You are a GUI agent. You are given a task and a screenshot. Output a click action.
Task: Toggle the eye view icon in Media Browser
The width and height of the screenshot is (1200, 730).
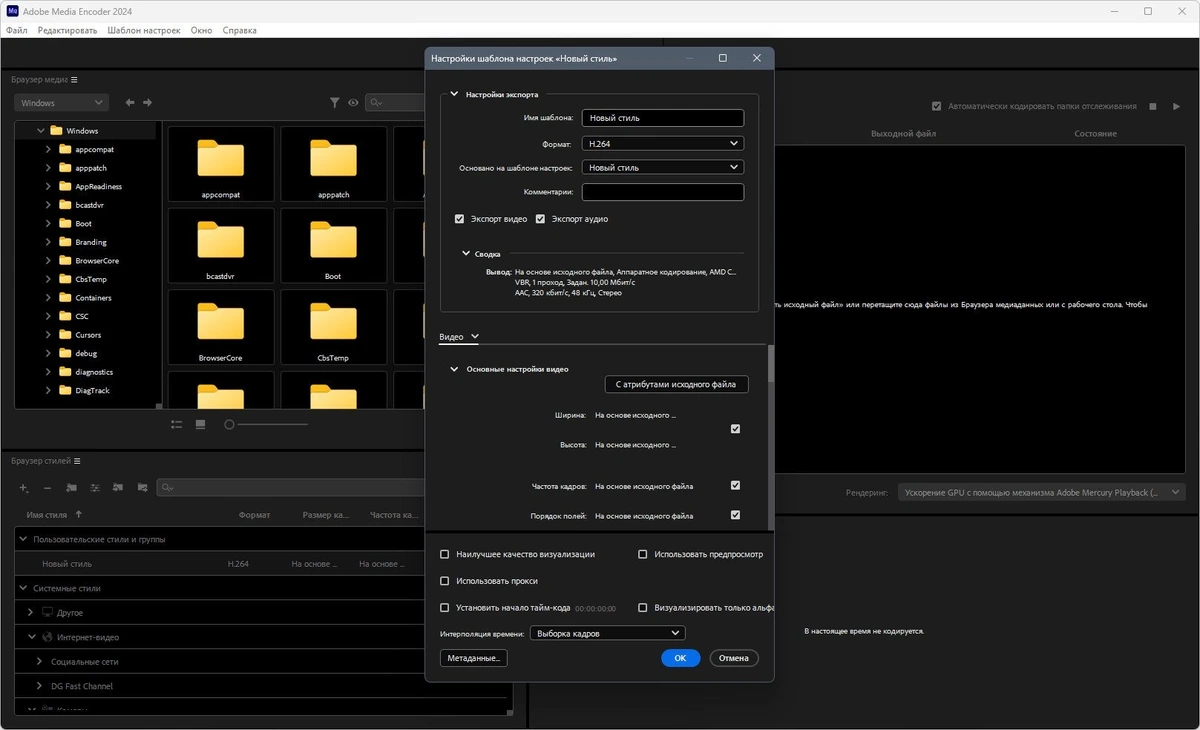(353, 103)
